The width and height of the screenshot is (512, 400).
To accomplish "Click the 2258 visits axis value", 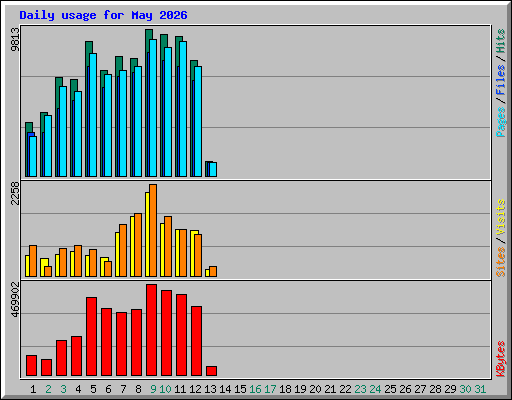I will [15, 193].
